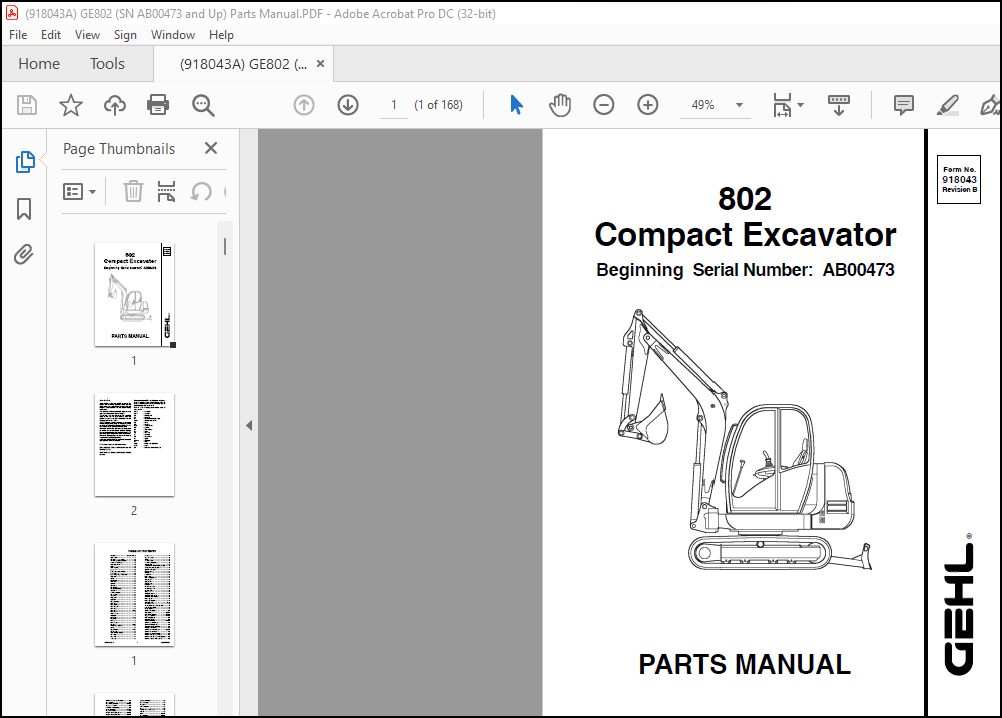Open the Edit menu
The image size is (1002, 718).
click(50, 35)
